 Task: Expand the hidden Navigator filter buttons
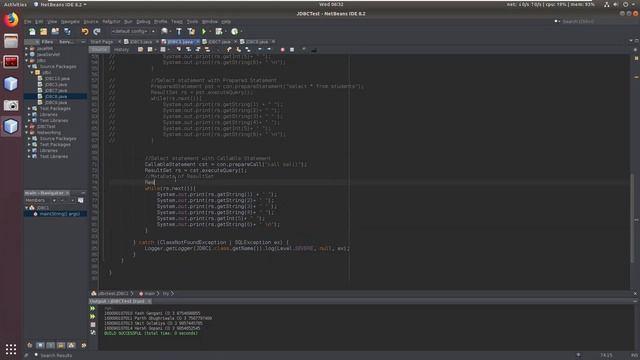point(84,345)
